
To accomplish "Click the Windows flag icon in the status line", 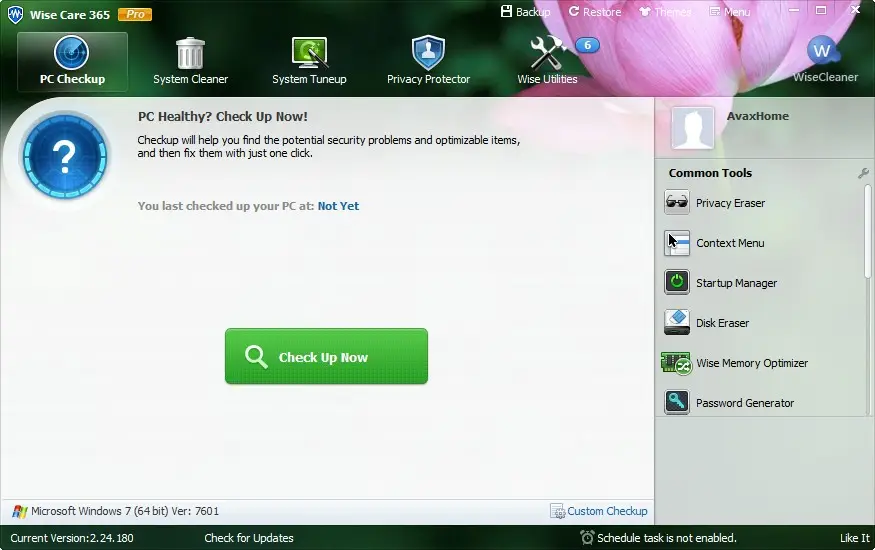I will coord(20,511).
